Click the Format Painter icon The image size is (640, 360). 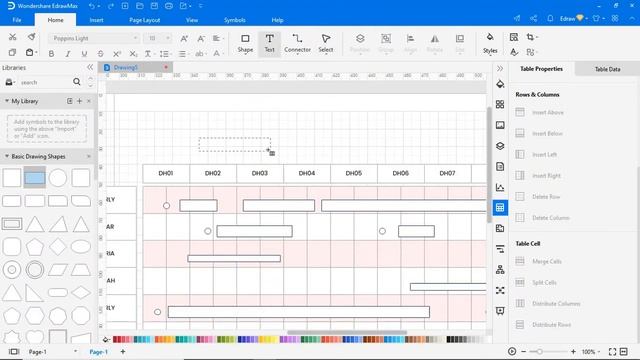(31, 37)
